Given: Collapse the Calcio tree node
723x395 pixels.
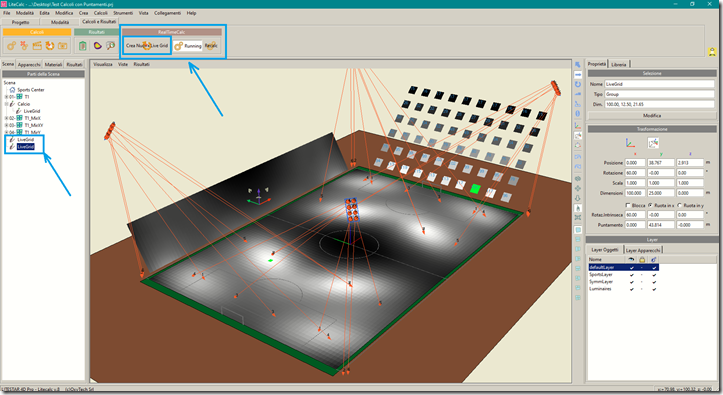Looking at the screenshot, I should point(6,104).
